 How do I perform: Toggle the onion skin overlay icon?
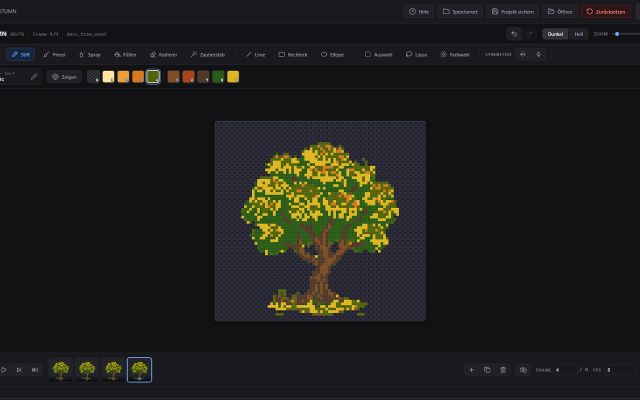[x=523, y=370]
